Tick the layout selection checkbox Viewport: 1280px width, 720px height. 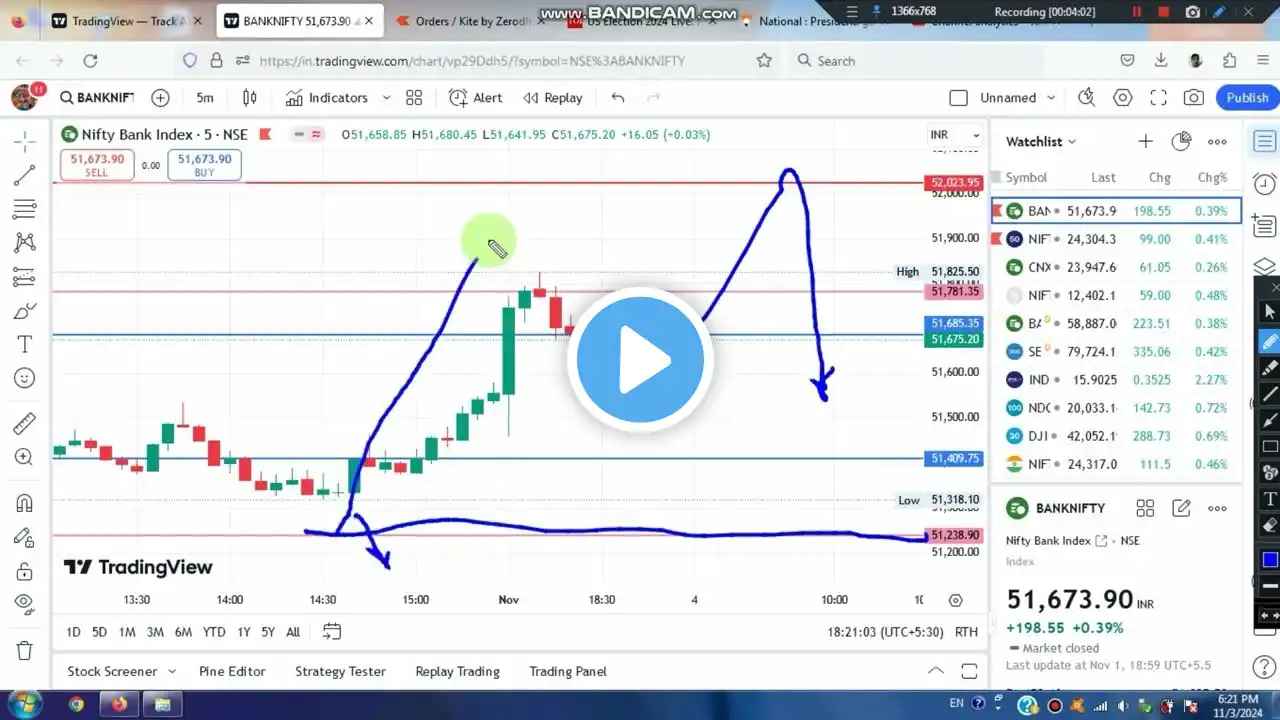[x=958, y=97]
